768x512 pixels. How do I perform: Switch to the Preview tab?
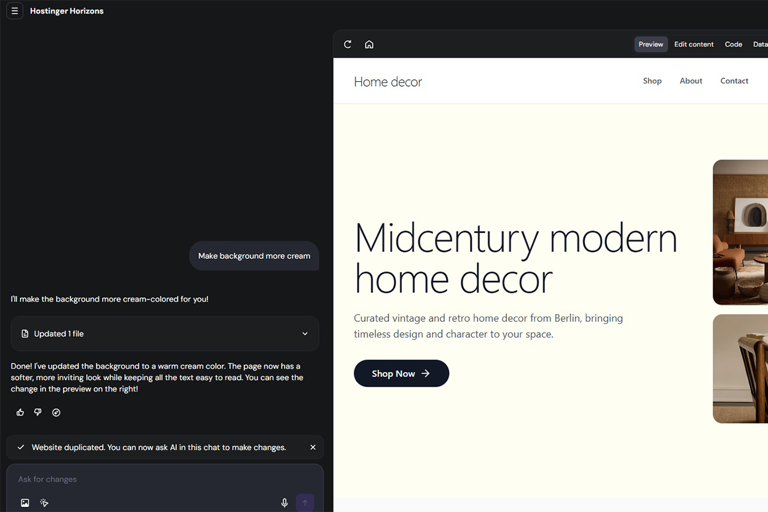point(650,44)
